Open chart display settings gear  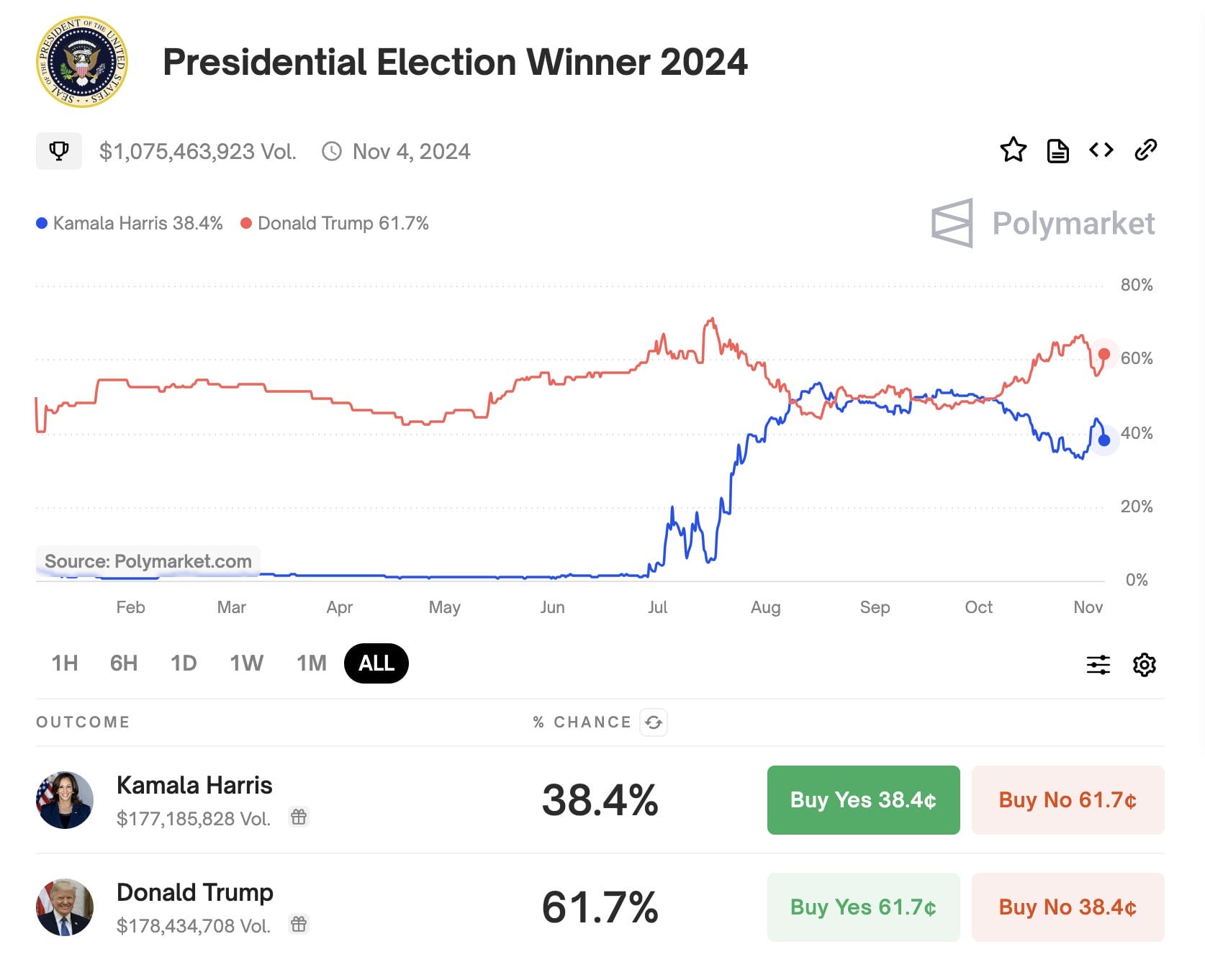(x=1144, y=664)
